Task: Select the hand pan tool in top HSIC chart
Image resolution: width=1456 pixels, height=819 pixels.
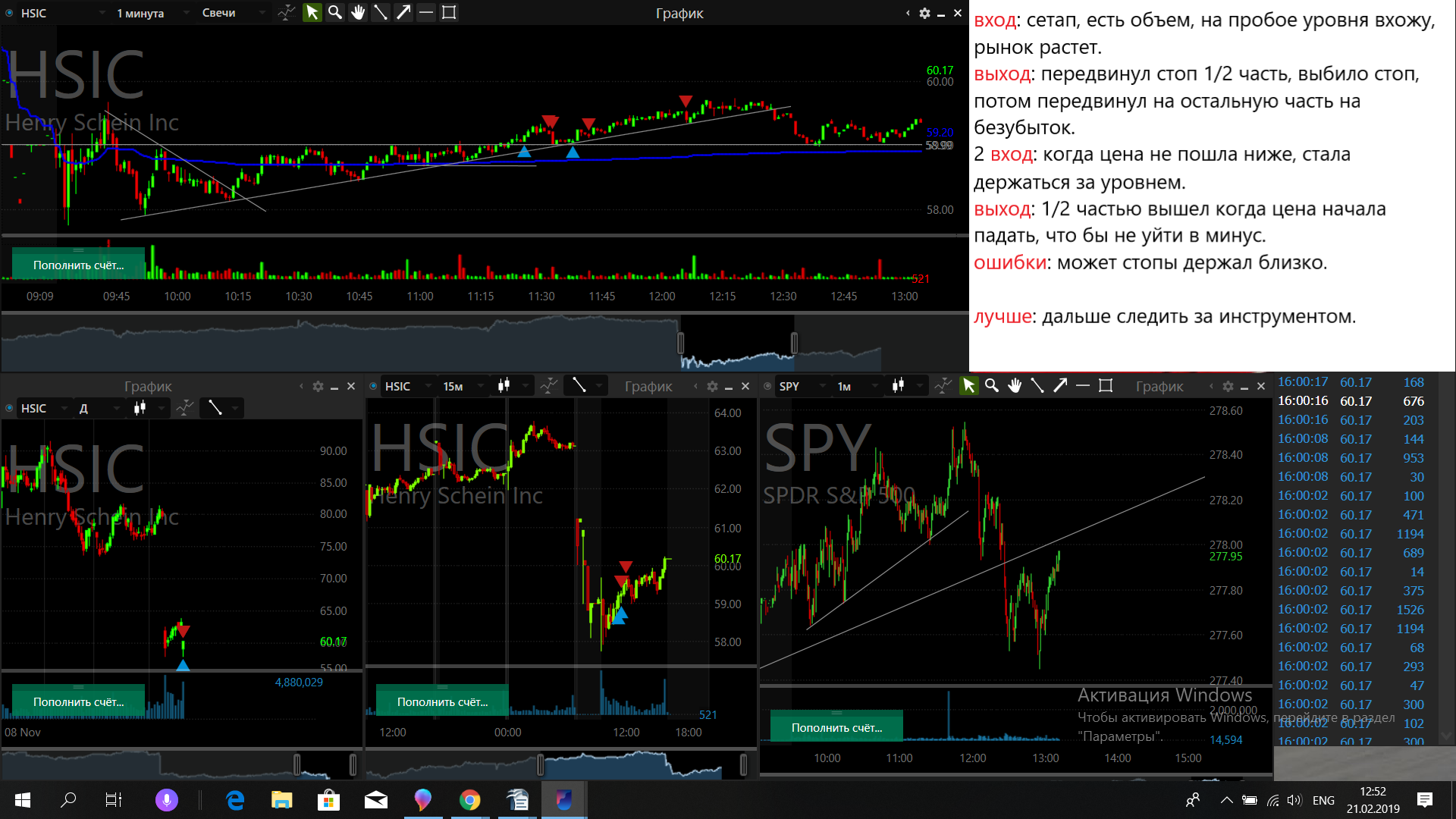Action: 358,13
